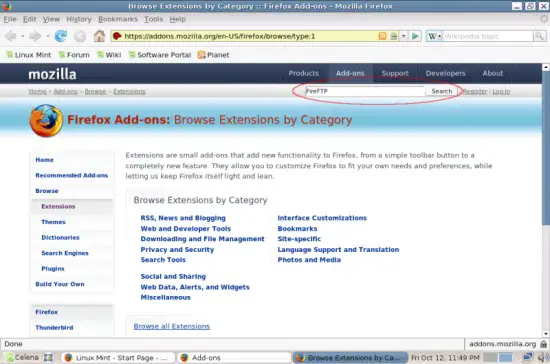
Task: Click the Wikipedia topic search field
Action: [488, 36]
